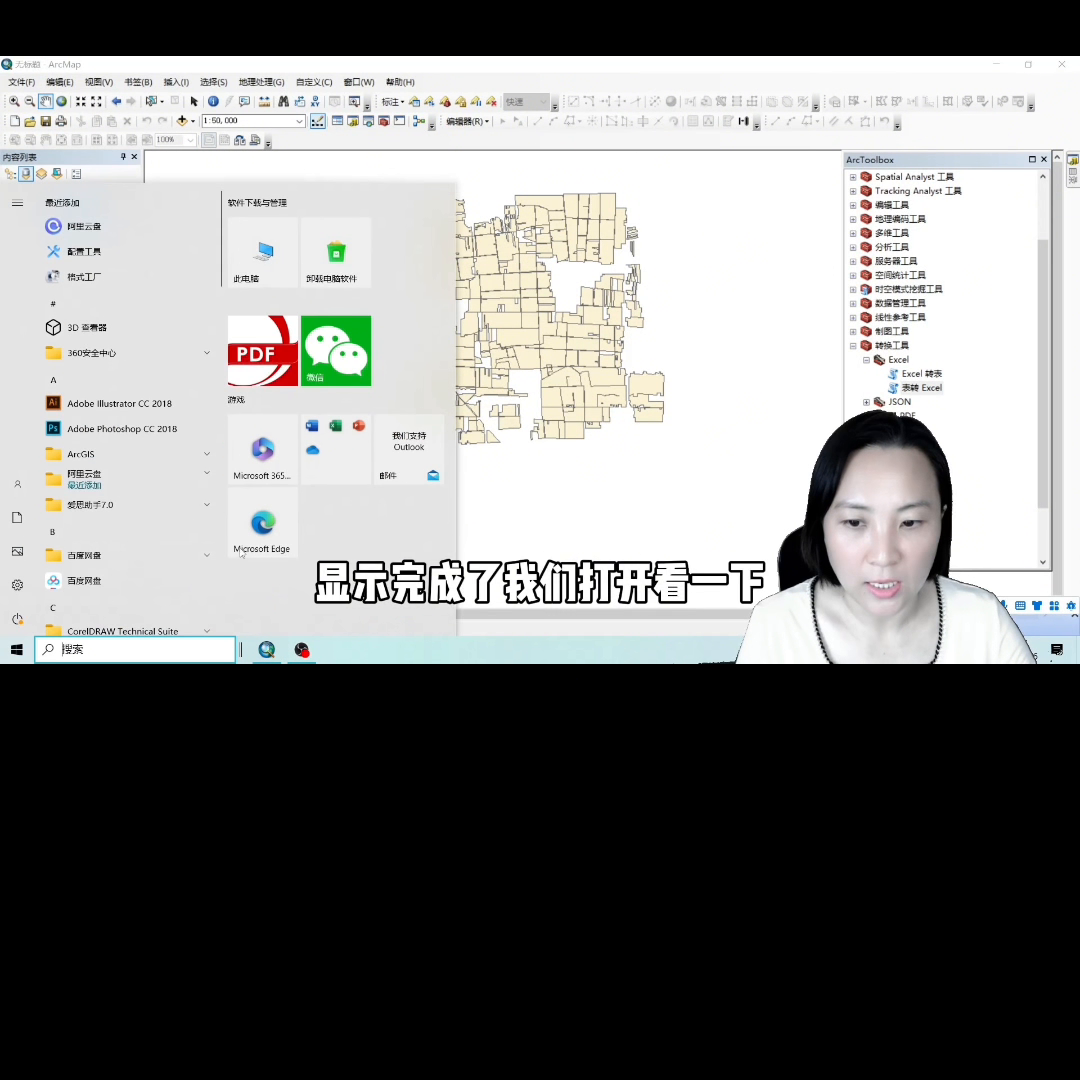Expand the Tracking Analyst 工具 toolbox
This screenshot has width=1080, height=1080.
853,191
